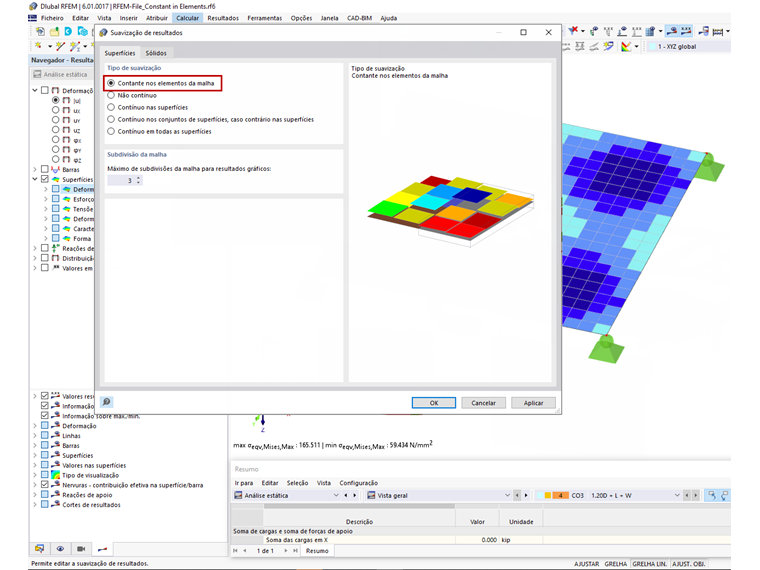The width and height of the screenshot is (760, 570).
Task: Open the Navigator Views camera tab icon
Action: tap(81, 549)
